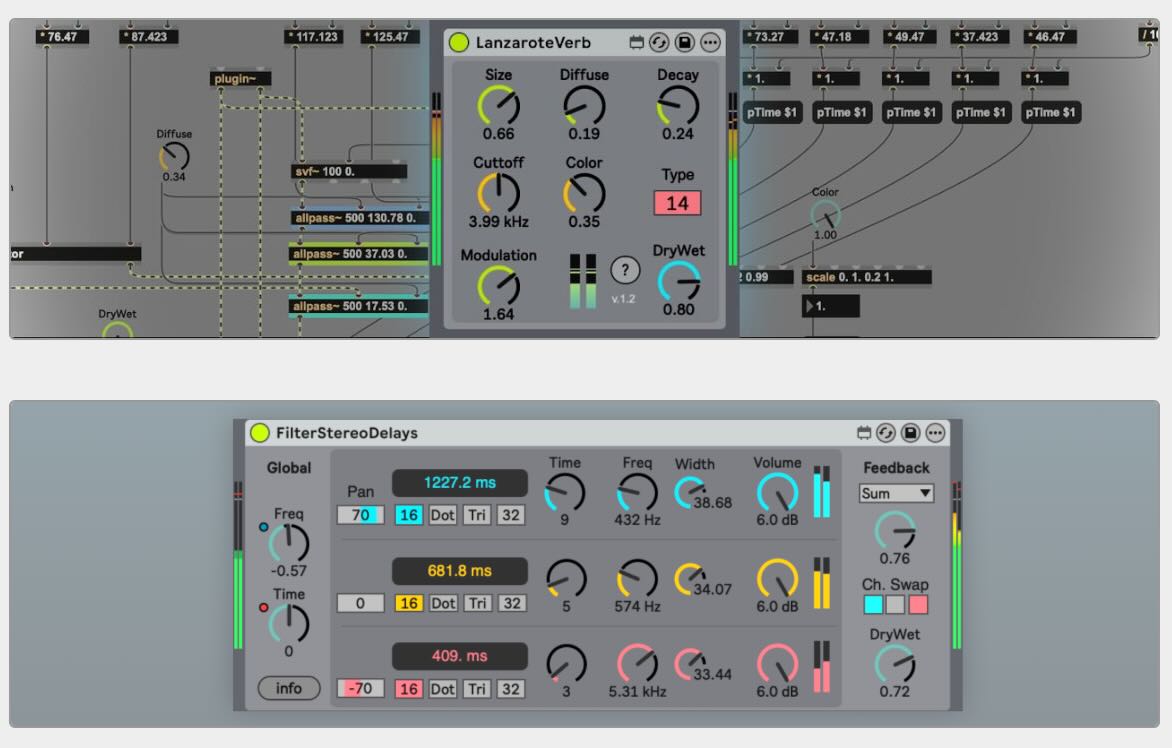Enable Dot mode on the 1227.2 ms delay
This screenshot has width=1172, height=748.
click(442, 516)
